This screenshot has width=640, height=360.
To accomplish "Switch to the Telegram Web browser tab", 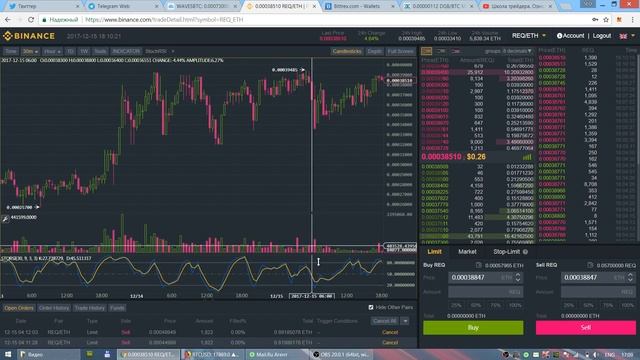I will [122, 6].
